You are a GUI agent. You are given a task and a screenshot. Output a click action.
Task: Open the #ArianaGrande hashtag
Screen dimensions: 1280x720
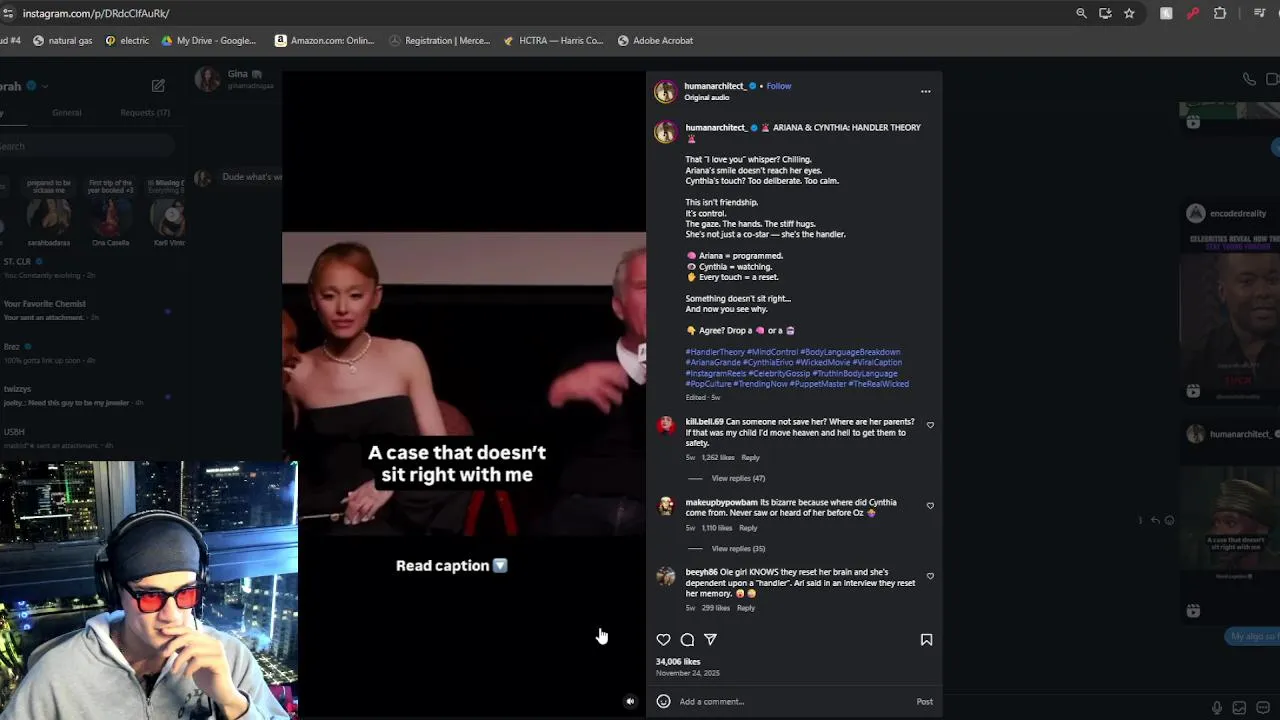(713, 363)
